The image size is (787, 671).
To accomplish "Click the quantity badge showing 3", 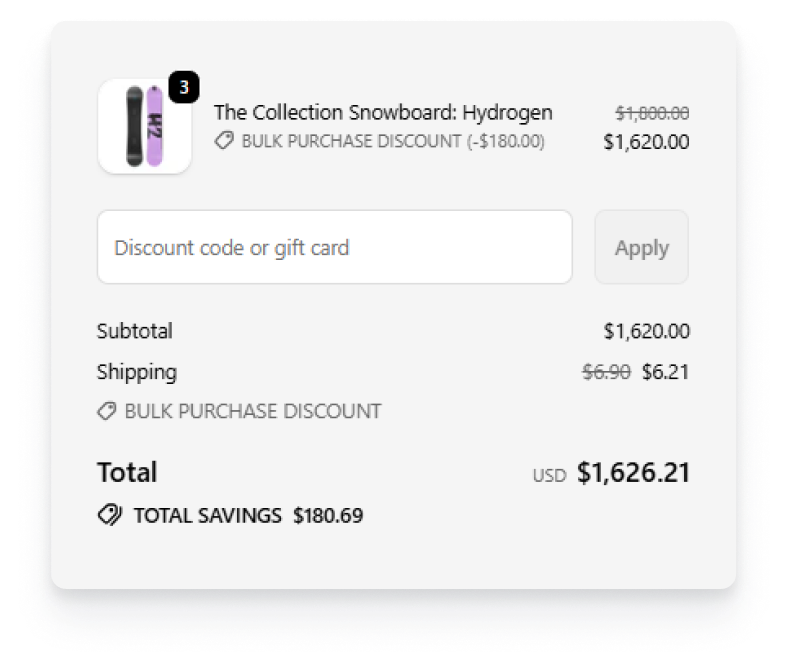I will point(183,88).
